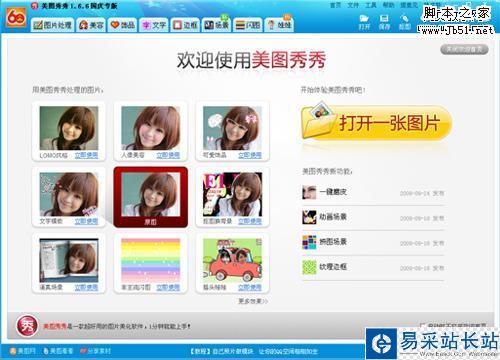This screenshot has width=500, height=360.
Task: Select the 人像美容 sample thumbnail
Action: [151, 128]
